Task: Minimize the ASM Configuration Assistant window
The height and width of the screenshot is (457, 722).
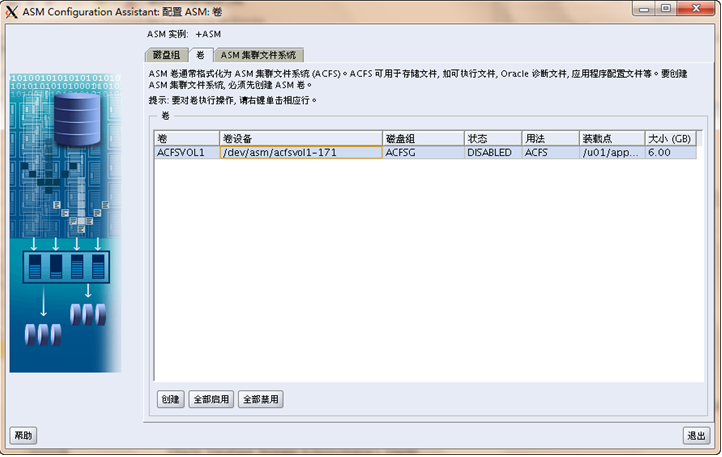Action: click(644, 9)
